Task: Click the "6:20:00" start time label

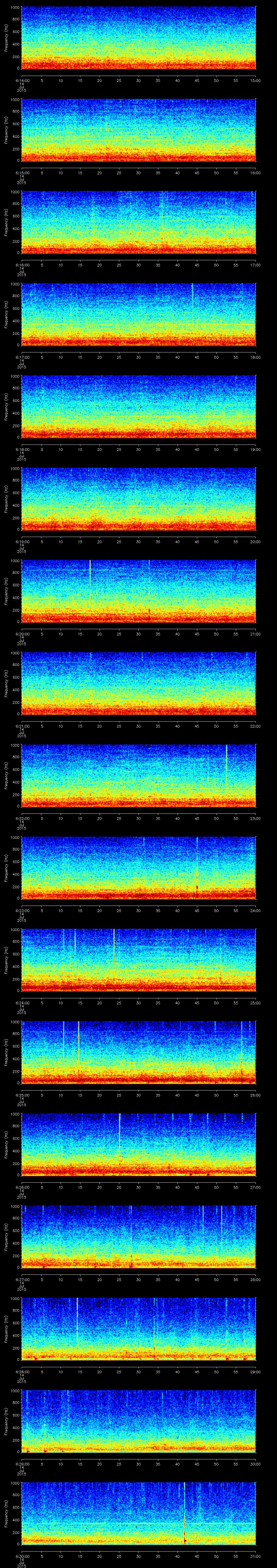Action: (22, 634)
